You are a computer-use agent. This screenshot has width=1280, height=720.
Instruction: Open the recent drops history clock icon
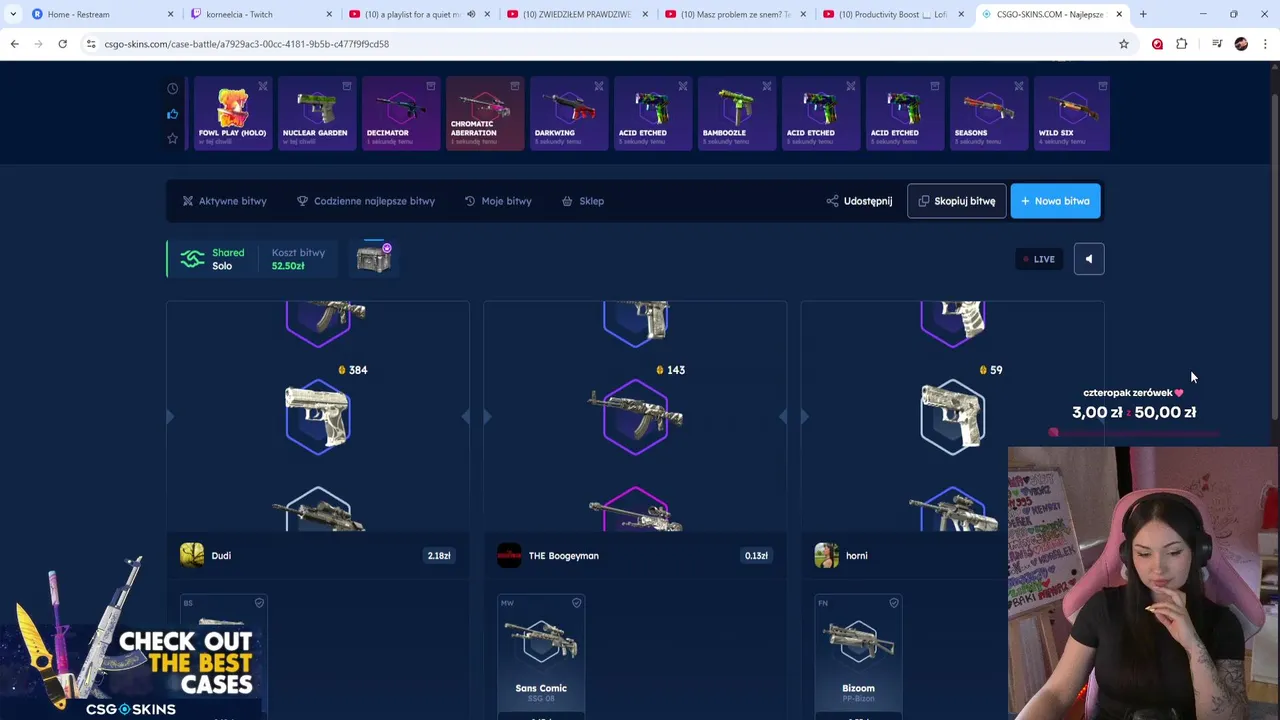click(x=172, y=89)
